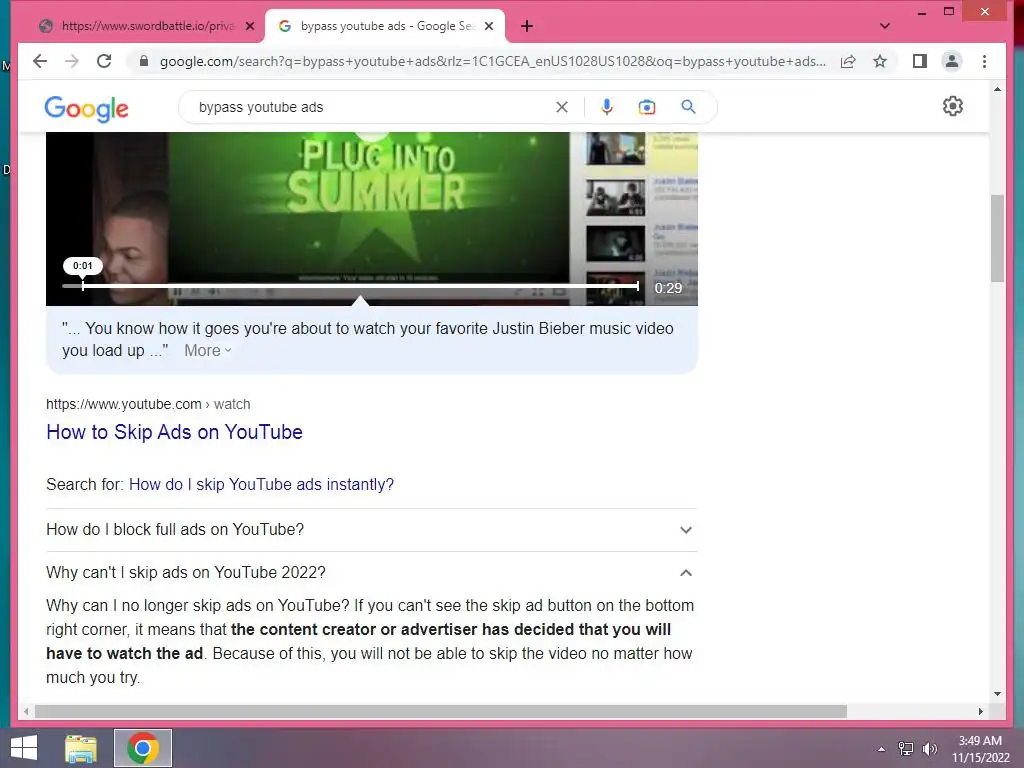Click the 0:01 timeline marker
Screen dimensions: 1024x768
[82, 266]
